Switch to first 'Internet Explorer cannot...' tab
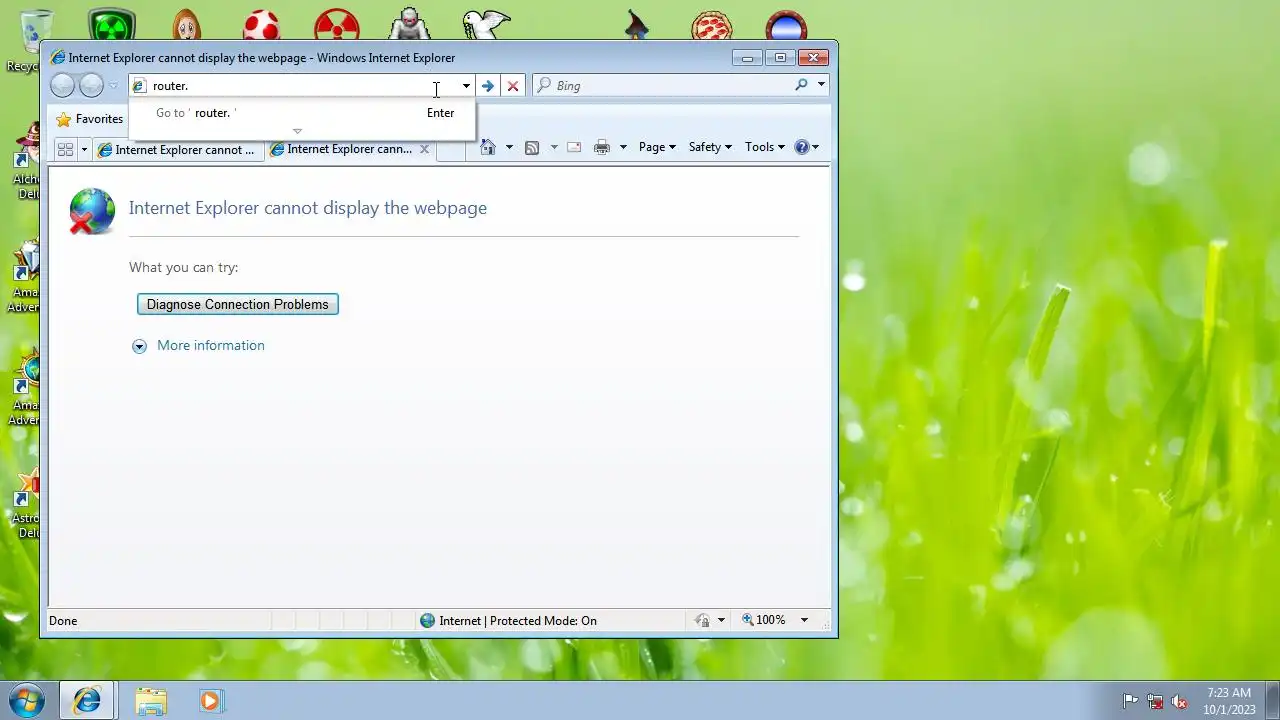 point(177,150)
